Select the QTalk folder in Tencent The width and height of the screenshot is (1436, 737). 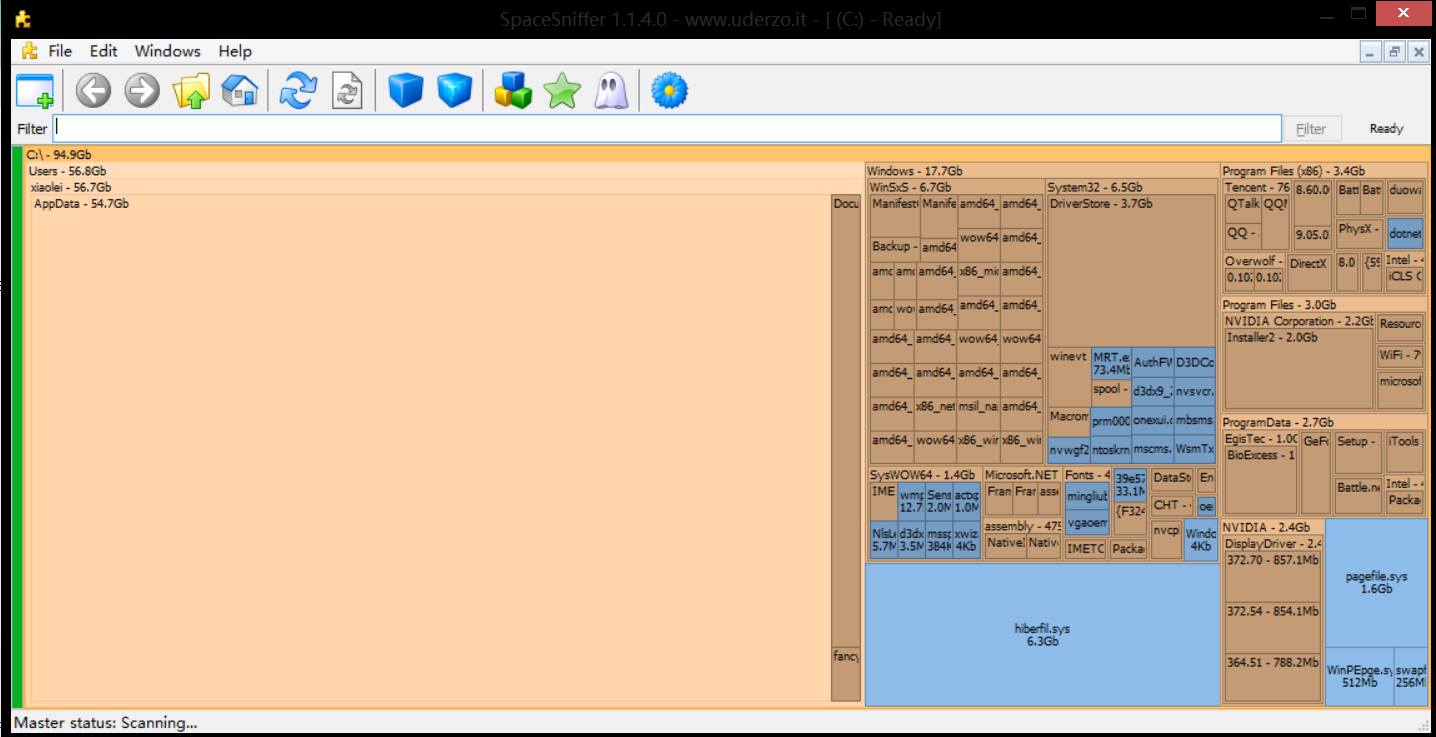coord(1243,208)
